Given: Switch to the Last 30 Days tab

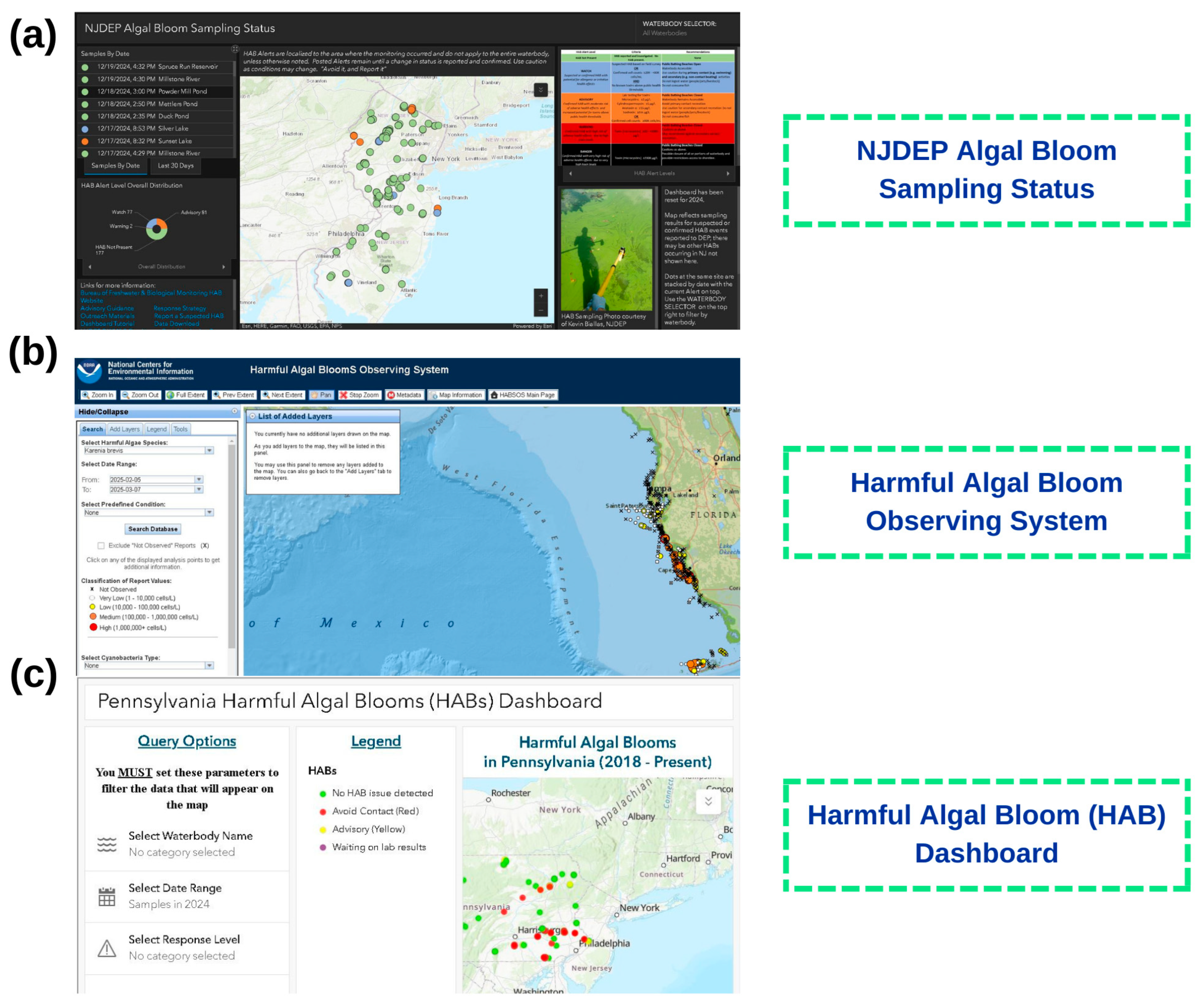Looking at the screenshot, I should pos(176,166).
